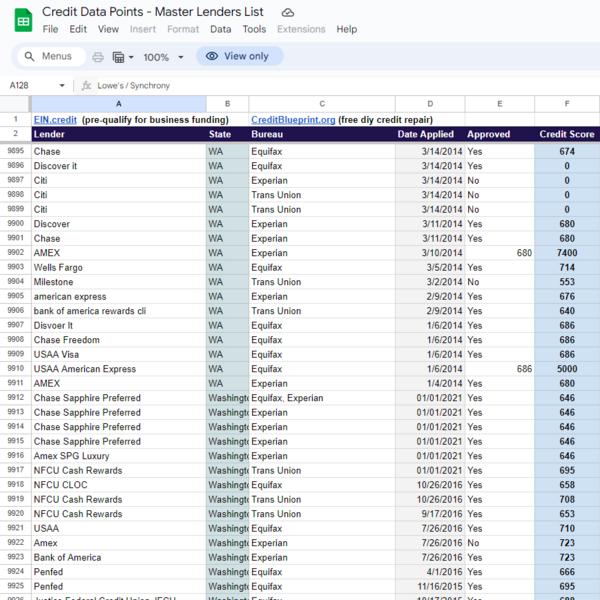Click the USAA American Express cell
Viewport: 600px width, 600px height.
[x=119, y=369]
